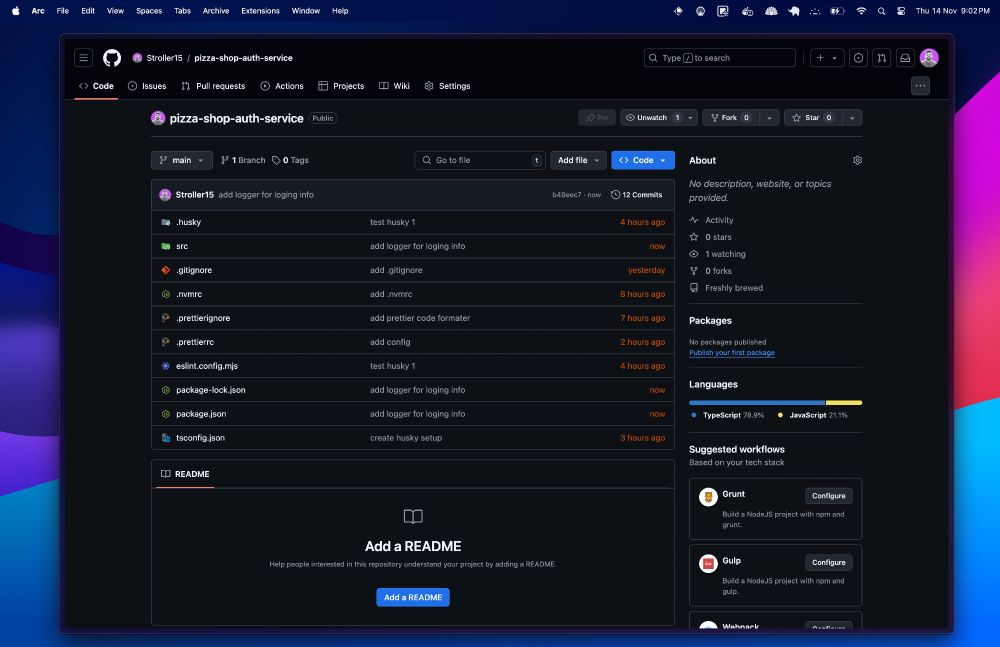This screenshot has width=1000, height=647.
Task: Click the JavaScript yellow segment of language bar
Action: click(x=844, y=403)
